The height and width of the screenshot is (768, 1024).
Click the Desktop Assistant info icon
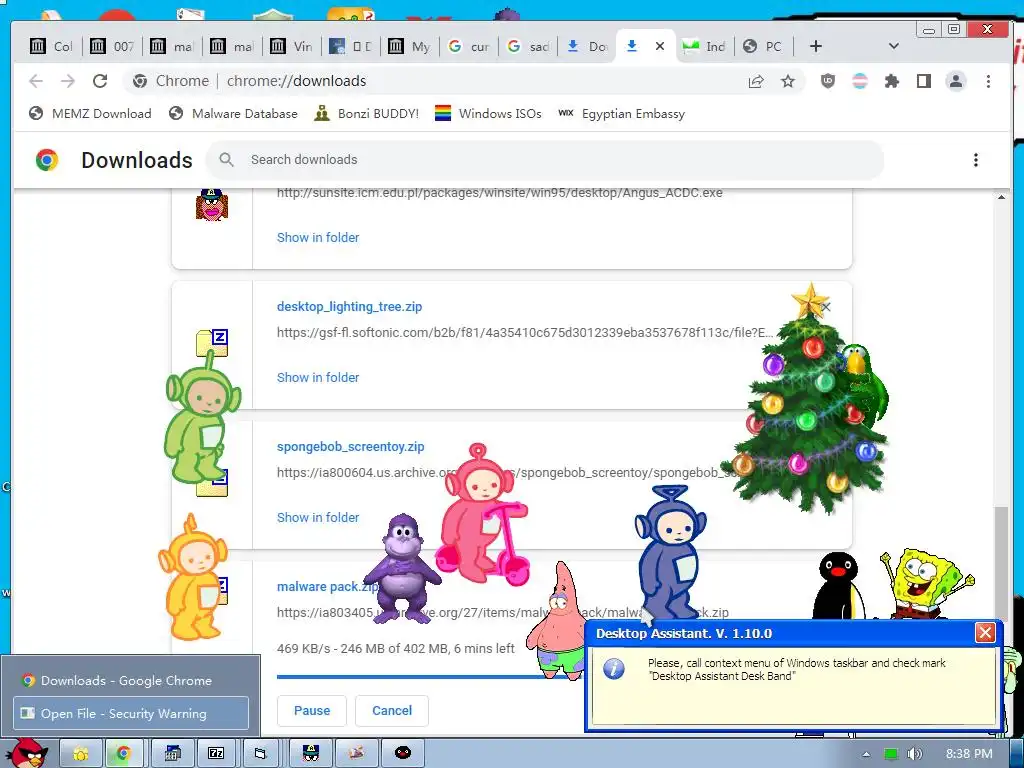(x=614, y=669)
